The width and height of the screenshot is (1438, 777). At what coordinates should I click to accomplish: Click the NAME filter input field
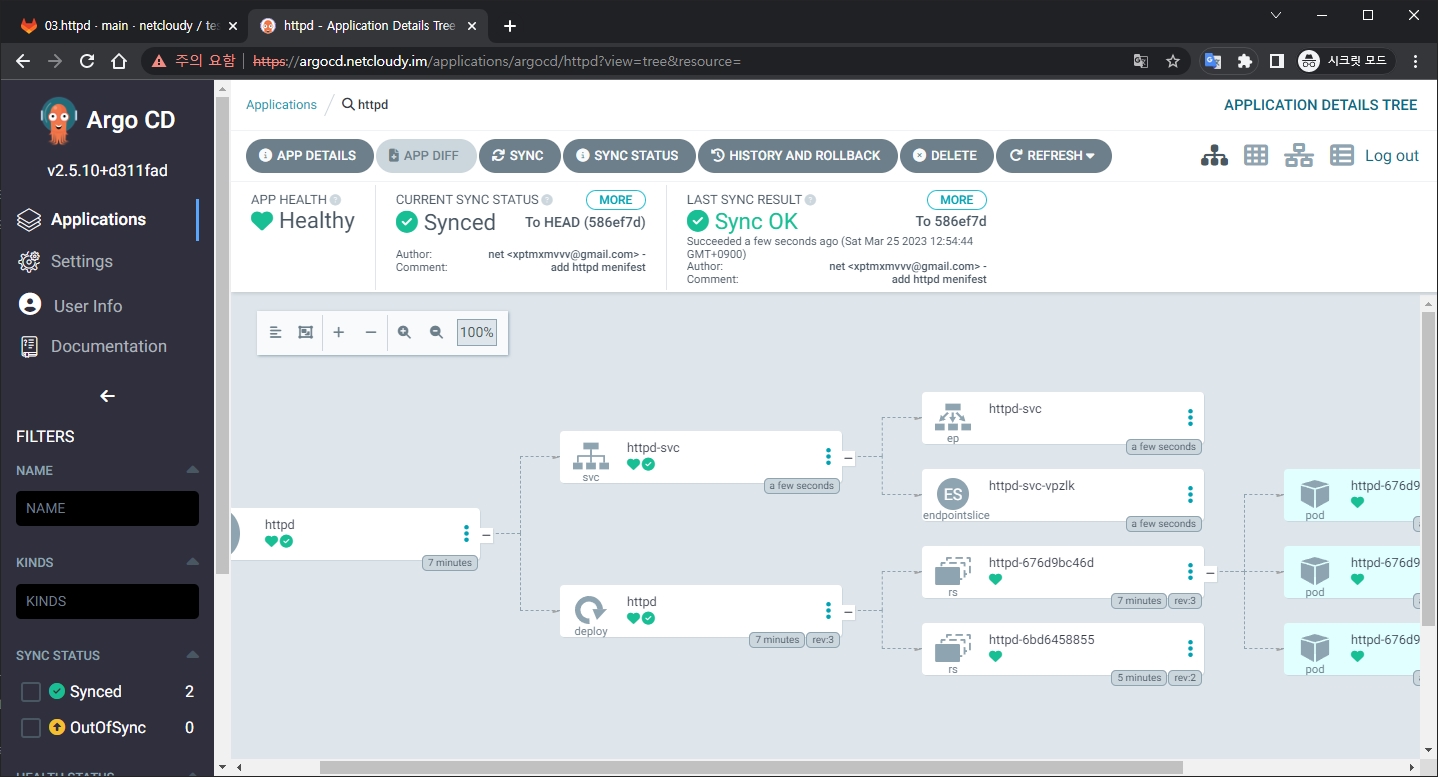(107, 508)
